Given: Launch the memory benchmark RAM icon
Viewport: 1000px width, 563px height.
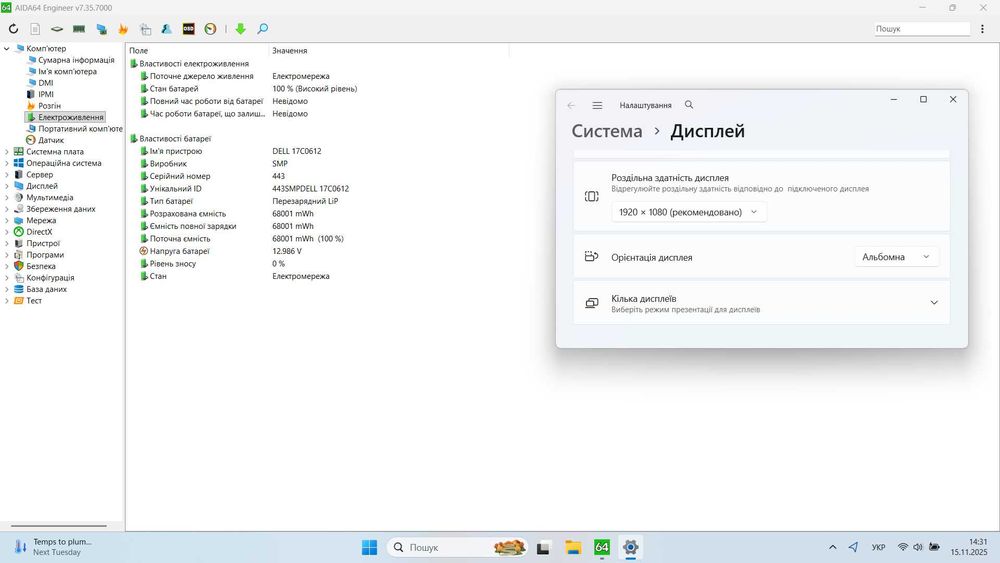Looking at the screenshot, I should [79, 29].
